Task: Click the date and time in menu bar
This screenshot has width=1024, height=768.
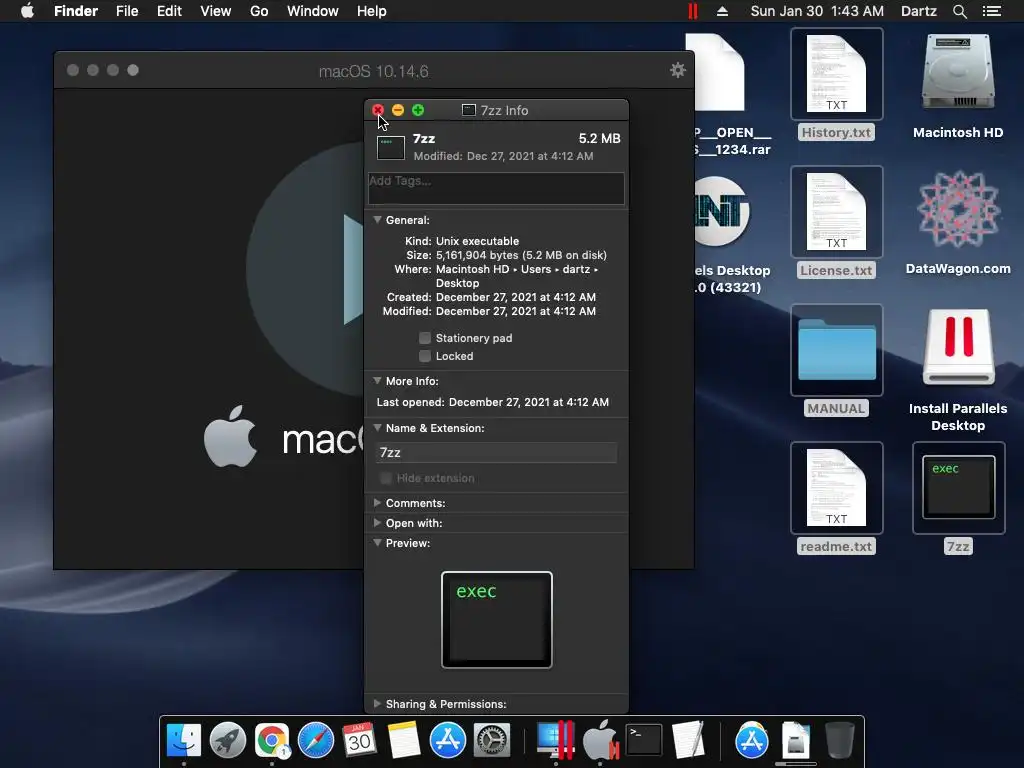Action: point(817,11)
